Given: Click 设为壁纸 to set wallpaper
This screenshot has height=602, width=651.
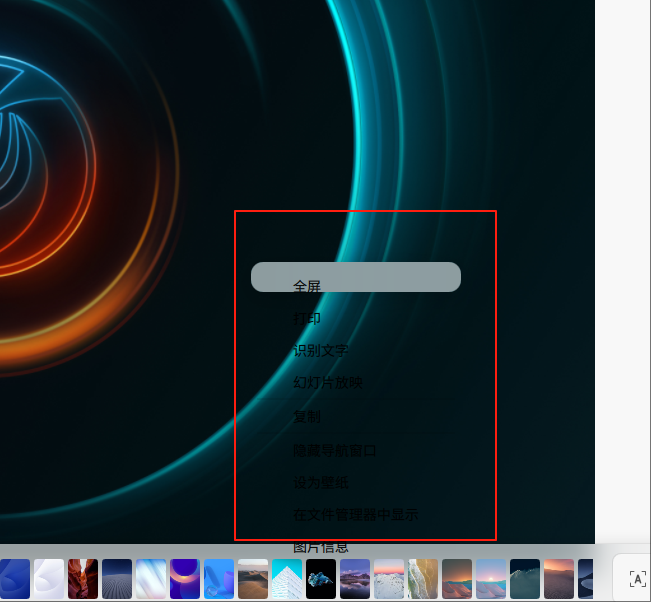Looking at the screenshot, I should point(321,482).
